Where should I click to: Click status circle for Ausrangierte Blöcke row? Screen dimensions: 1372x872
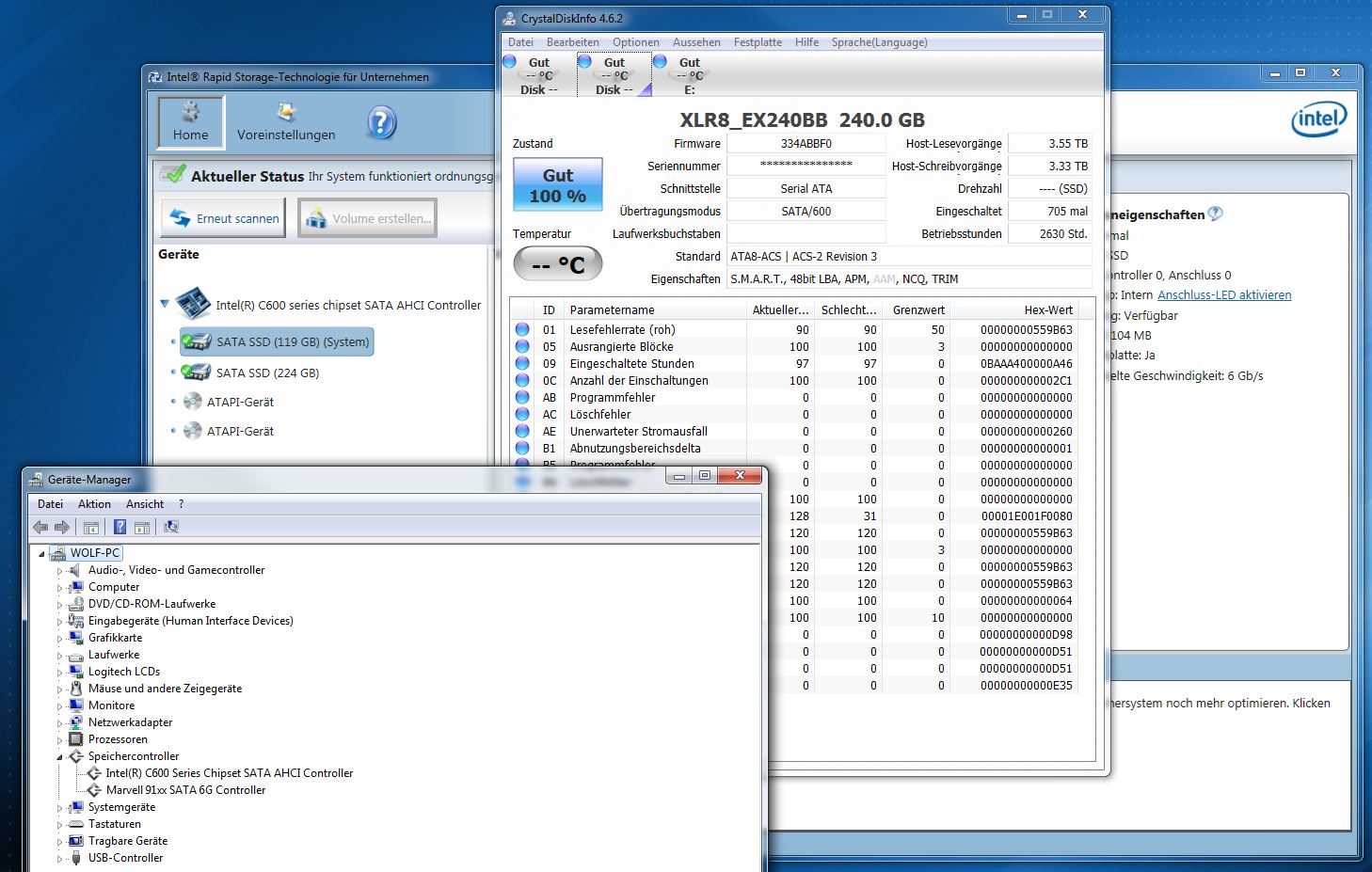(522, 346)
